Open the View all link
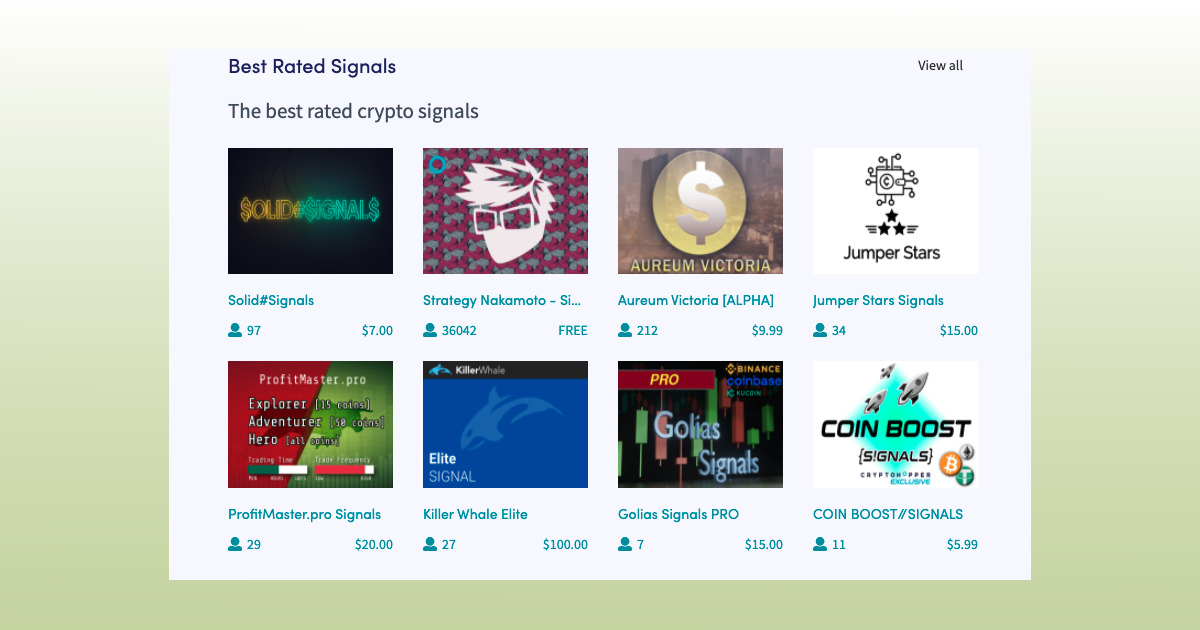This screenshot has width=1200, height=630. pos(940,65)
